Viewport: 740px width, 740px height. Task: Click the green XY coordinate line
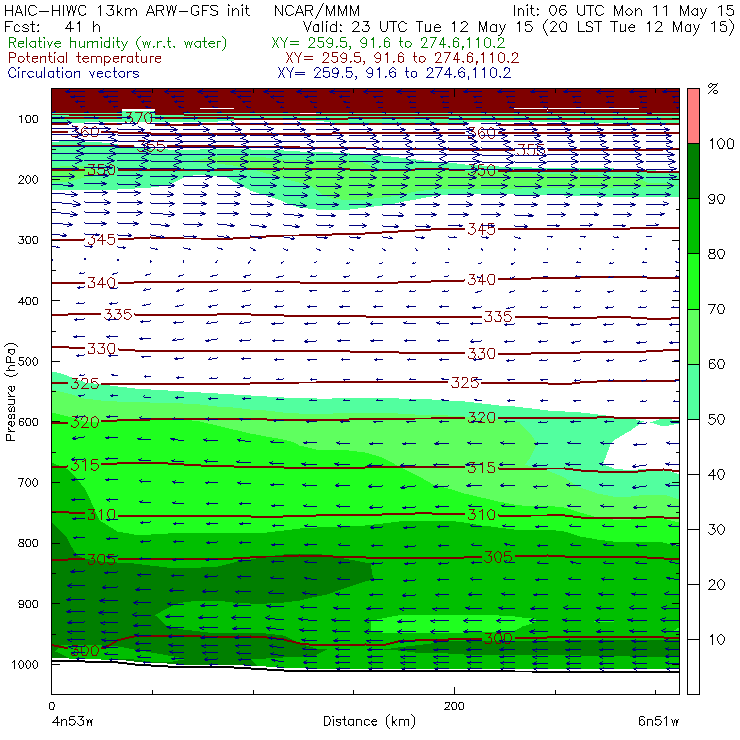388,43
